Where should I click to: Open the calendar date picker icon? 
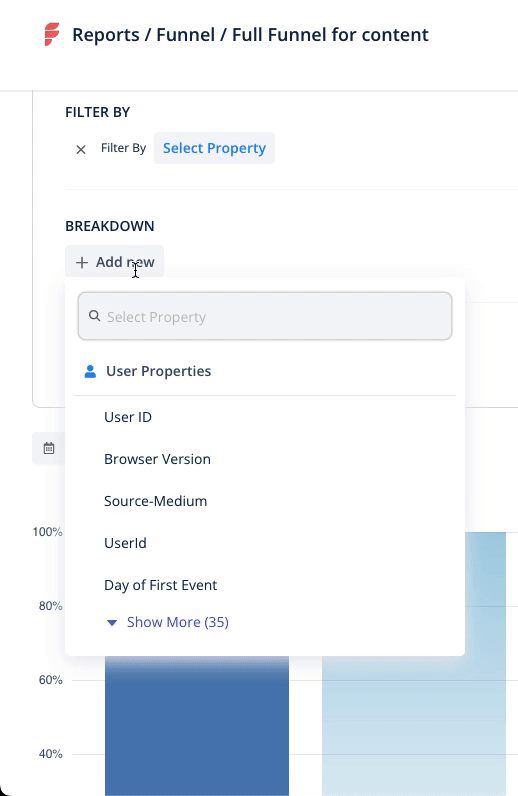click(49, 448)
